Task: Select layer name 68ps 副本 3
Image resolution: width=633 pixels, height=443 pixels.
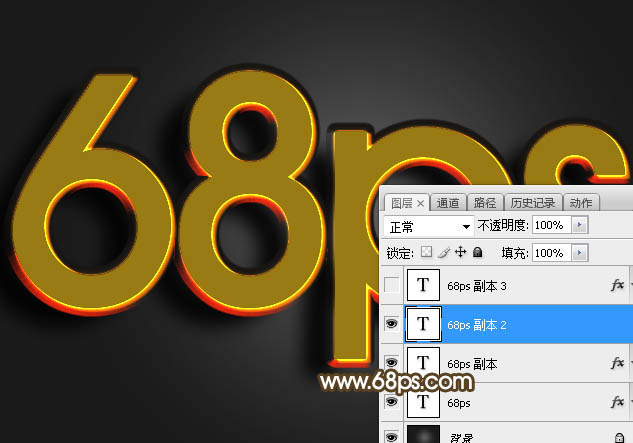Action: click(x=476, y=286)
